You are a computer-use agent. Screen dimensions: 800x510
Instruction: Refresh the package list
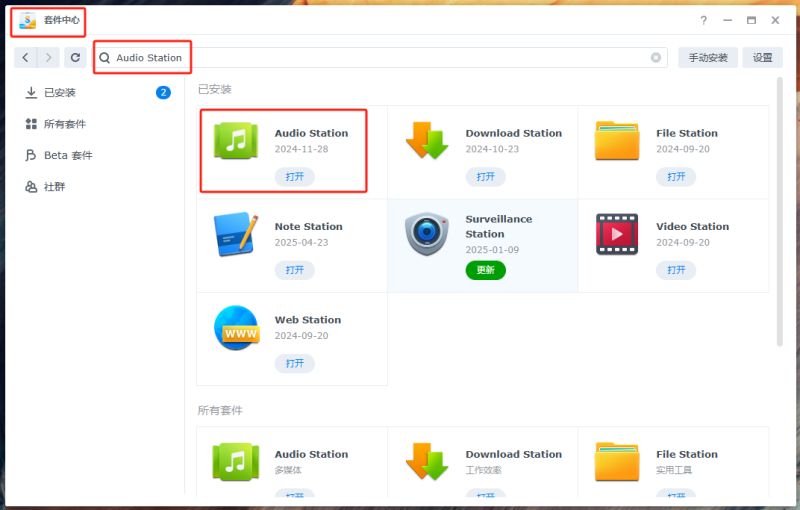pos(75,58)
